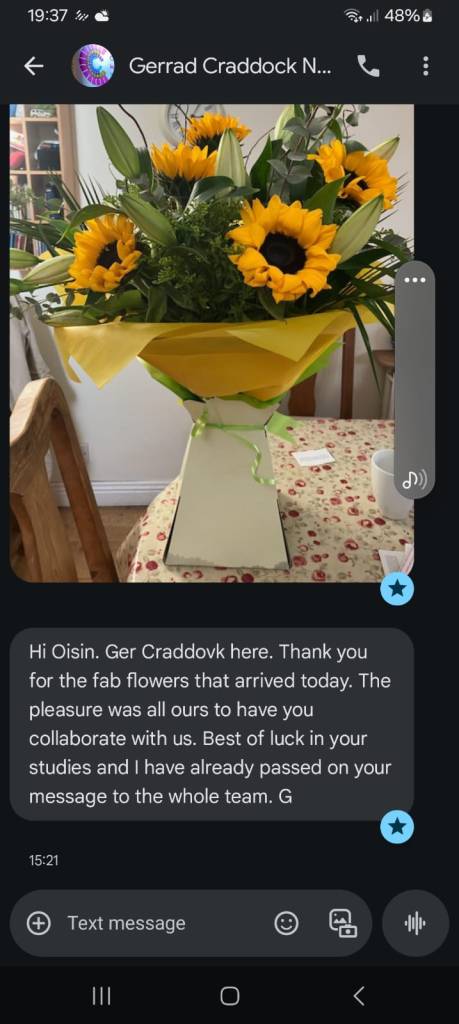The height and width of the screenshot is (1024, 459).
Task: Open the gallery and camera attach icon
Action: 342,923
